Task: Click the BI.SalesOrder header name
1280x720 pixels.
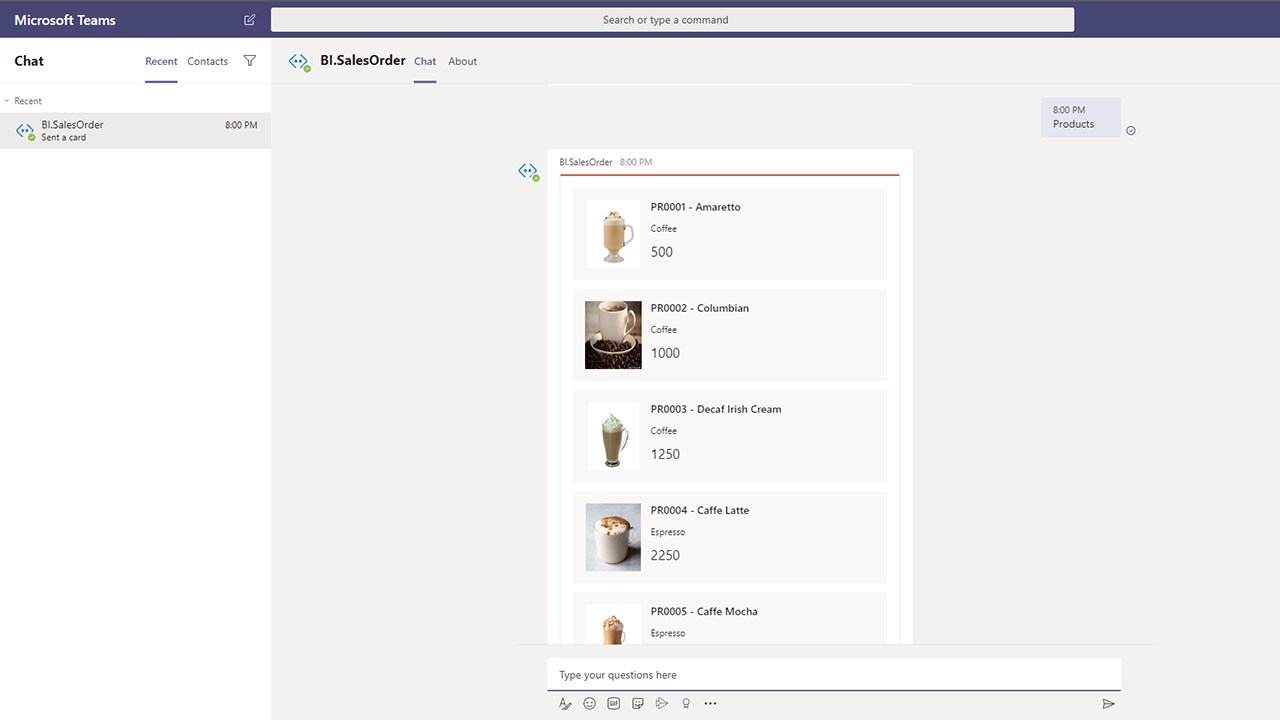Action: (x=363, y=60)
